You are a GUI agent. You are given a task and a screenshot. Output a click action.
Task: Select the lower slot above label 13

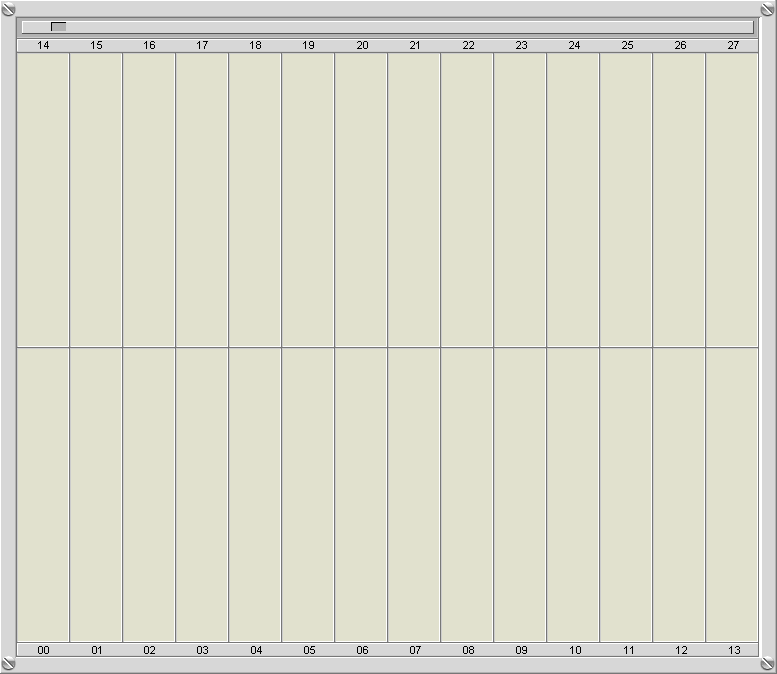[732, 495]
